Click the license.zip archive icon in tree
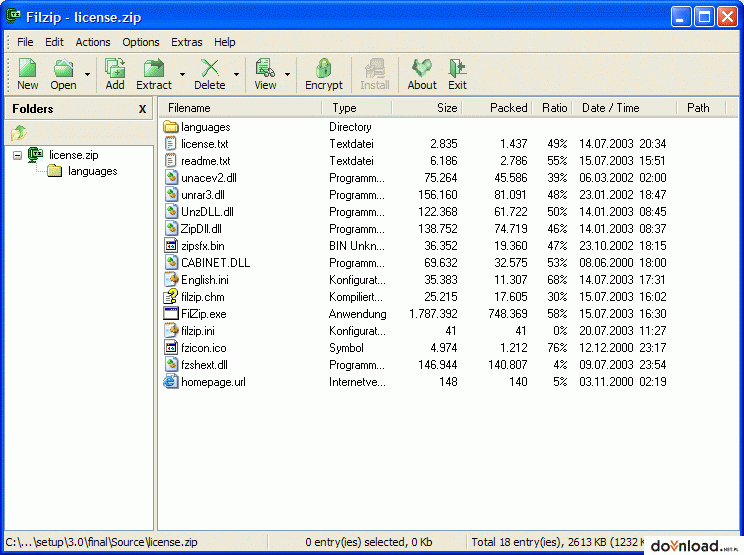Viewport: 744px width, 555px height. pyautogui.click(x=36, y=155)
